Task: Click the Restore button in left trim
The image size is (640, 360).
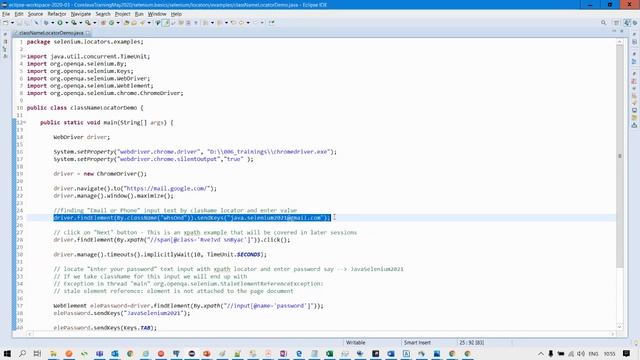Action: tap(5, 34)
